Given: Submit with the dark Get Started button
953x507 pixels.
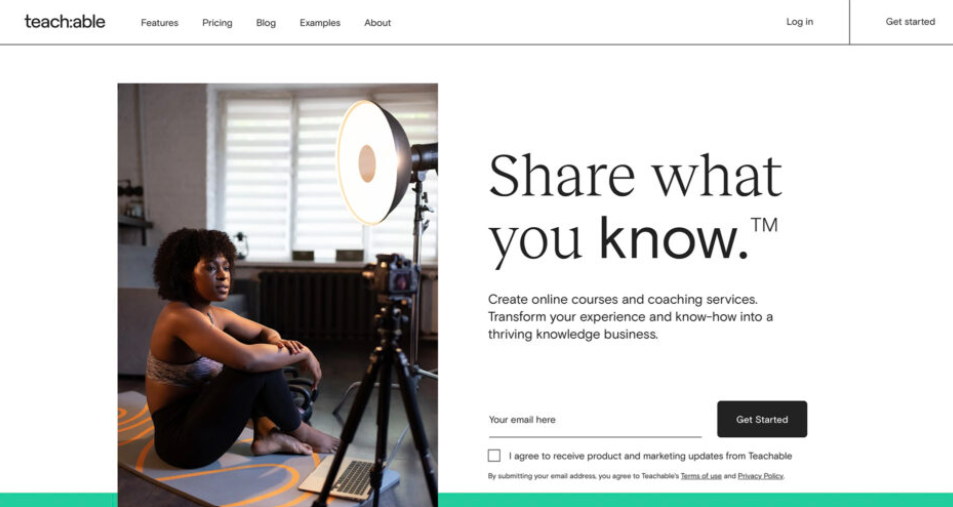Looking at the screenshot, I should (762, 419).
